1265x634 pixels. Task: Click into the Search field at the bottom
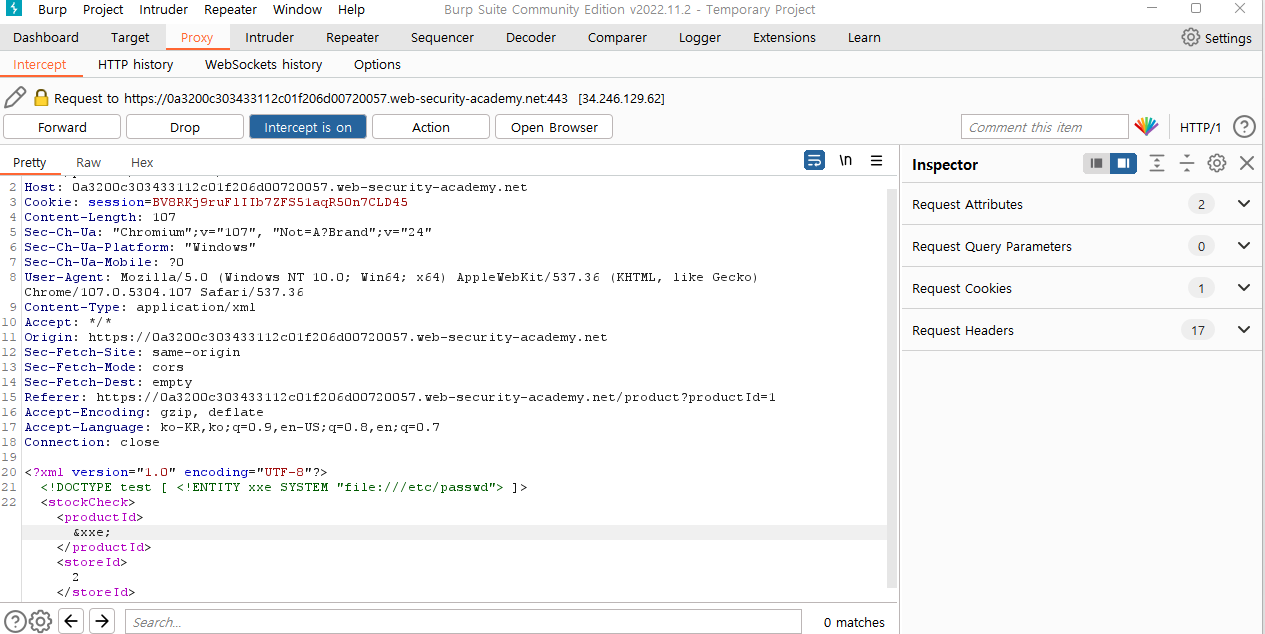[463, 622]
